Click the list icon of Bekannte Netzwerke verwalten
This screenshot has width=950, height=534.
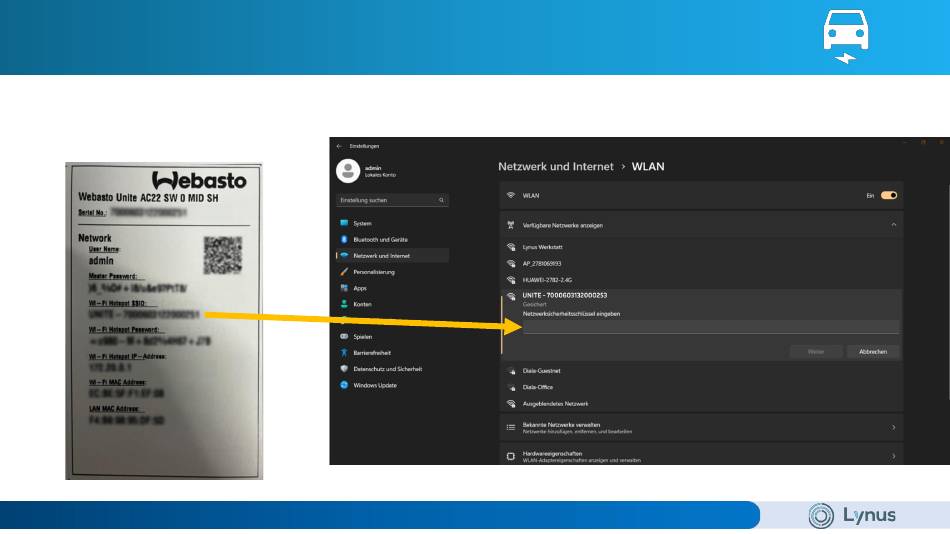pos(511,427)
